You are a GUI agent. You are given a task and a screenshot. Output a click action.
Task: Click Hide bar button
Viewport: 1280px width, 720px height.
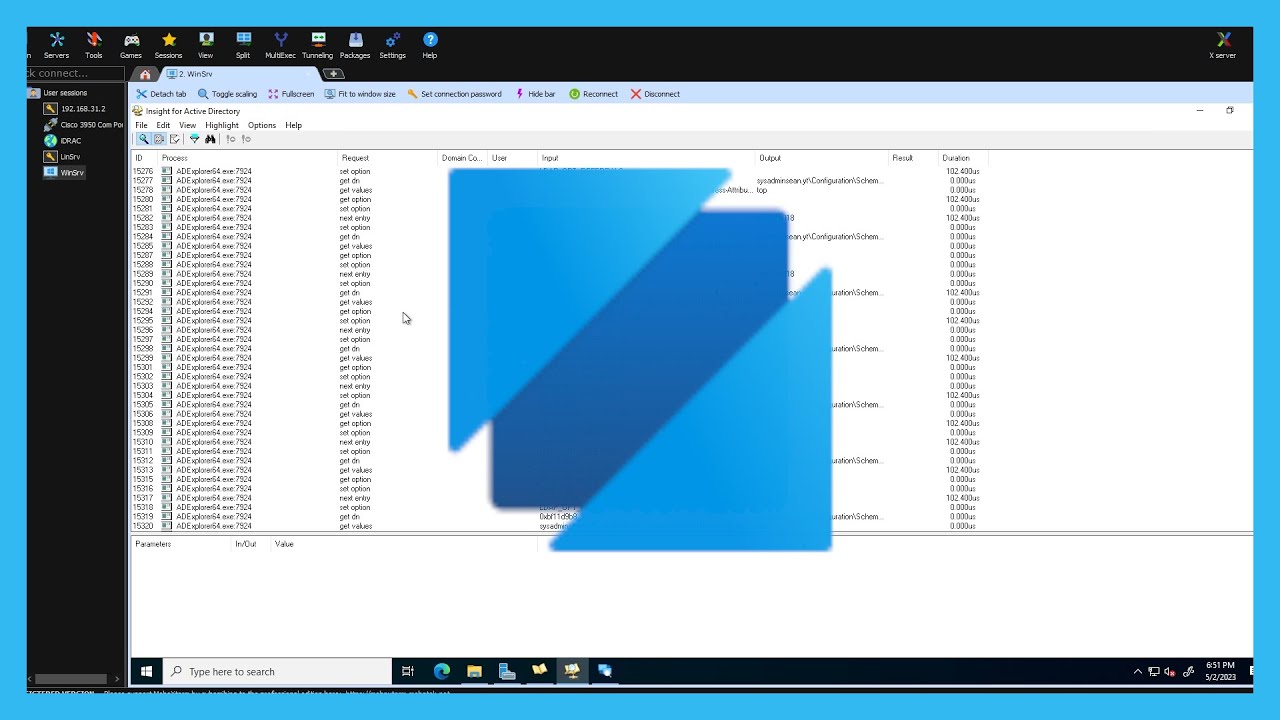[535, 94]
